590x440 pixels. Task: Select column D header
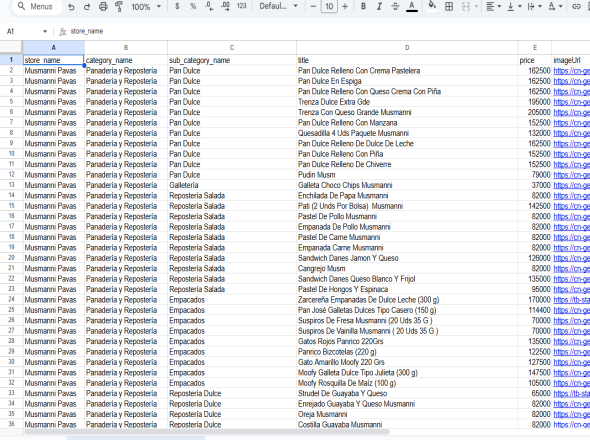pyautogui.click(x=407, y=47)
